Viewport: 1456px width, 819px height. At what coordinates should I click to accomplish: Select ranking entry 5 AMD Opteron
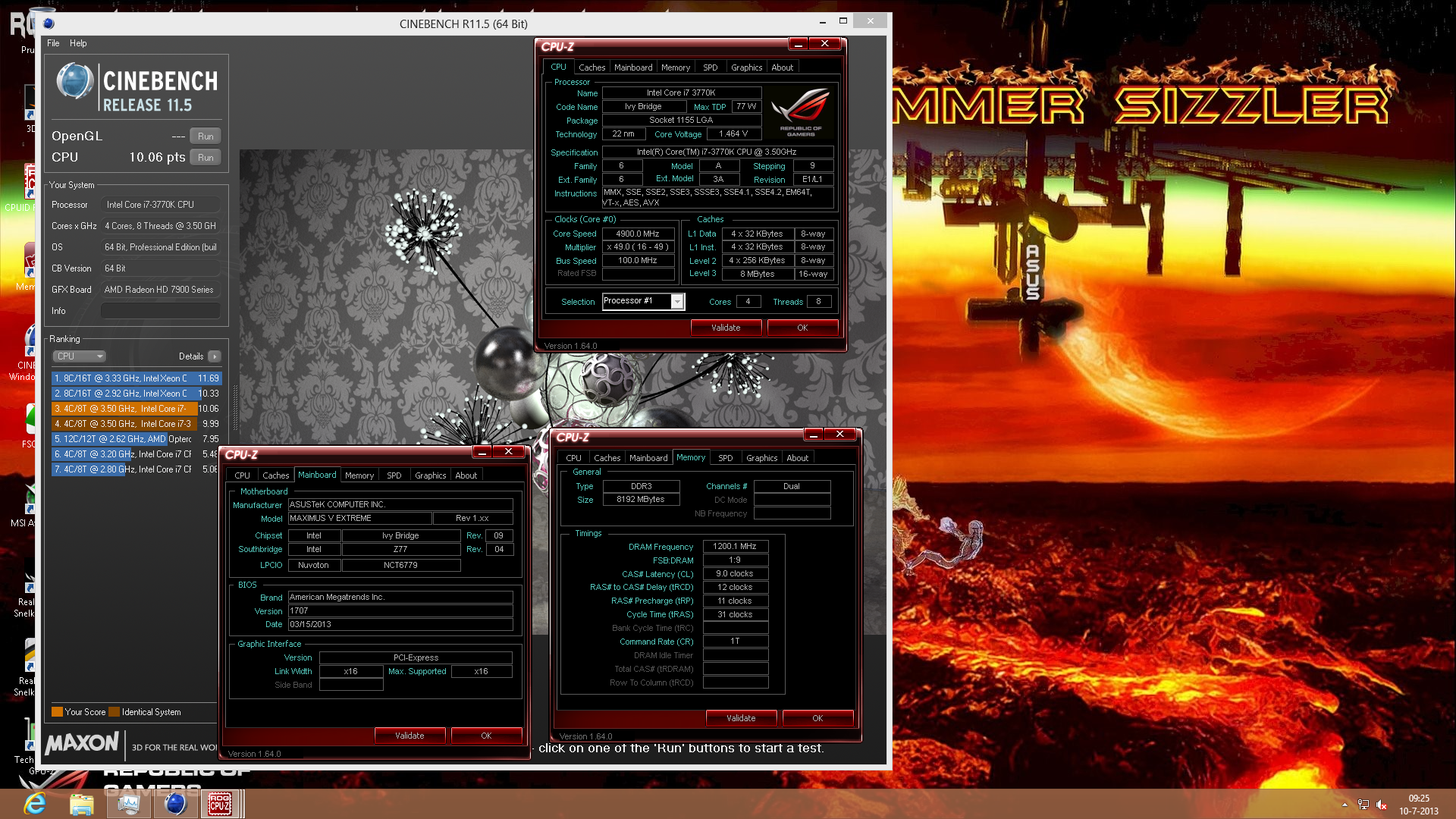(136, 438)
